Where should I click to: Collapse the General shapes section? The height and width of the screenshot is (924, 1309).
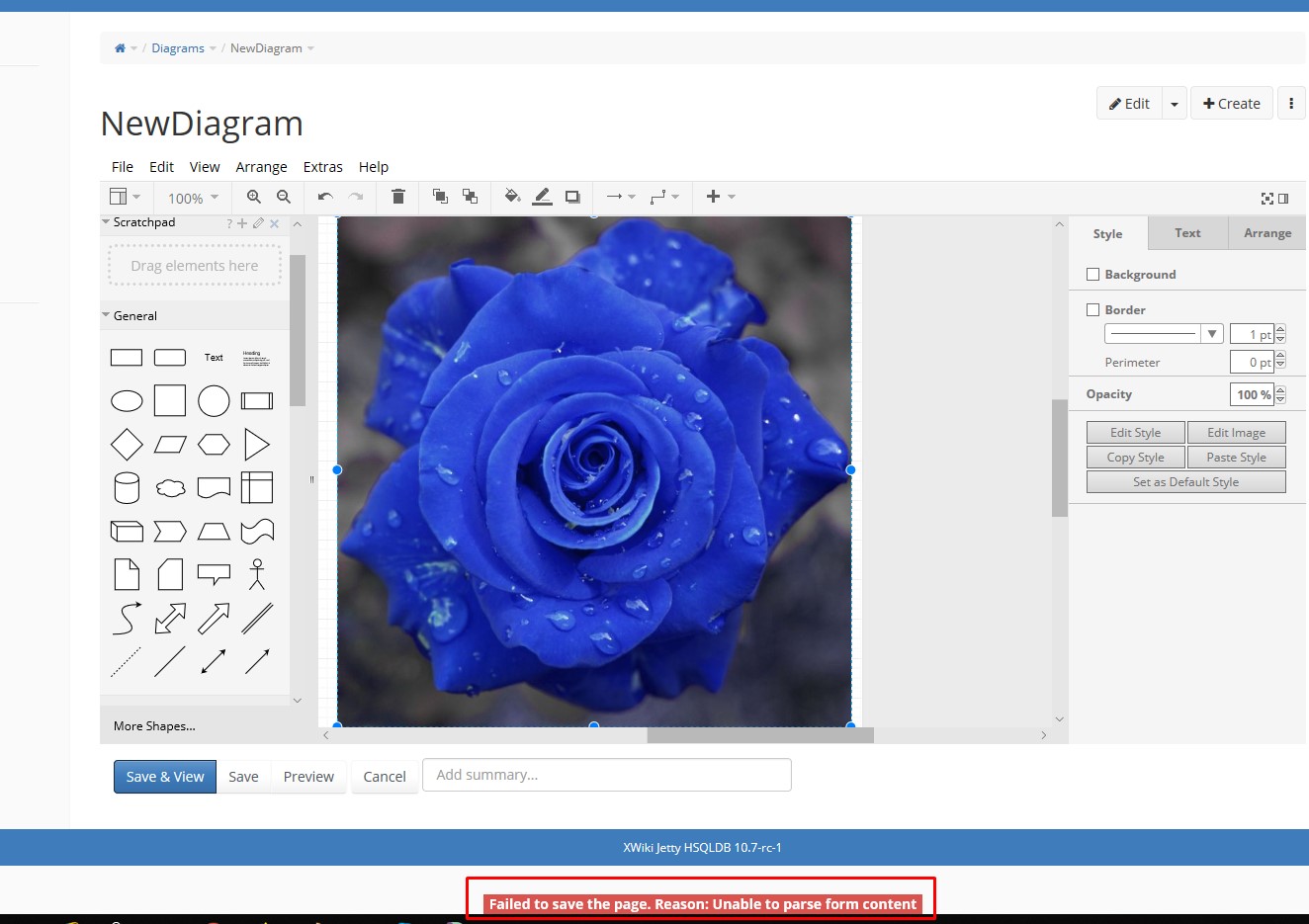coord(106,315)
